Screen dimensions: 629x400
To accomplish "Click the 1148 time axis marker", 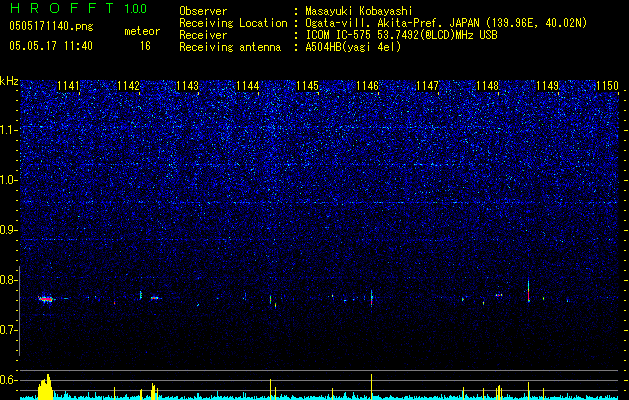I will pos(487,86).
